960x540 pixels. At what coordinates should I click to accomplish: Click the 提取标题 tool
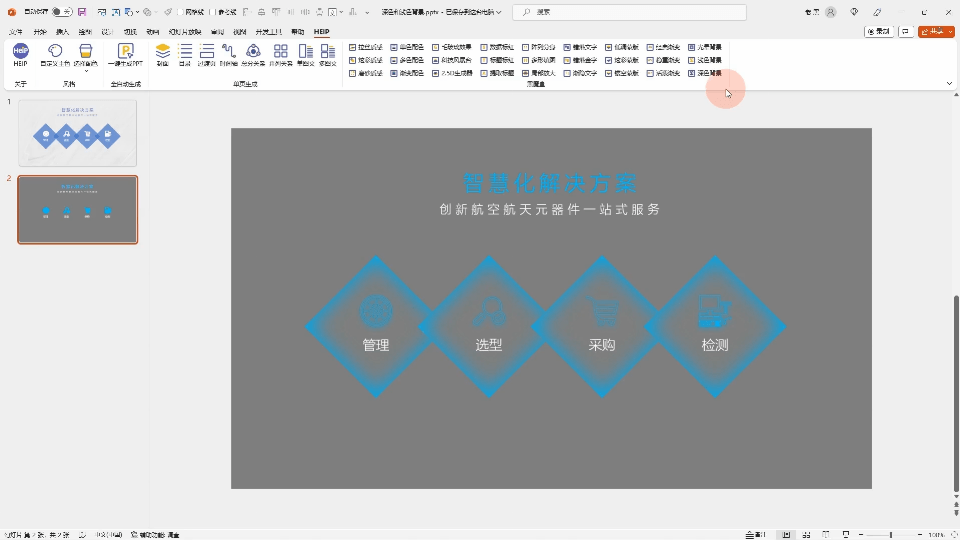click(x=497, y=73)
